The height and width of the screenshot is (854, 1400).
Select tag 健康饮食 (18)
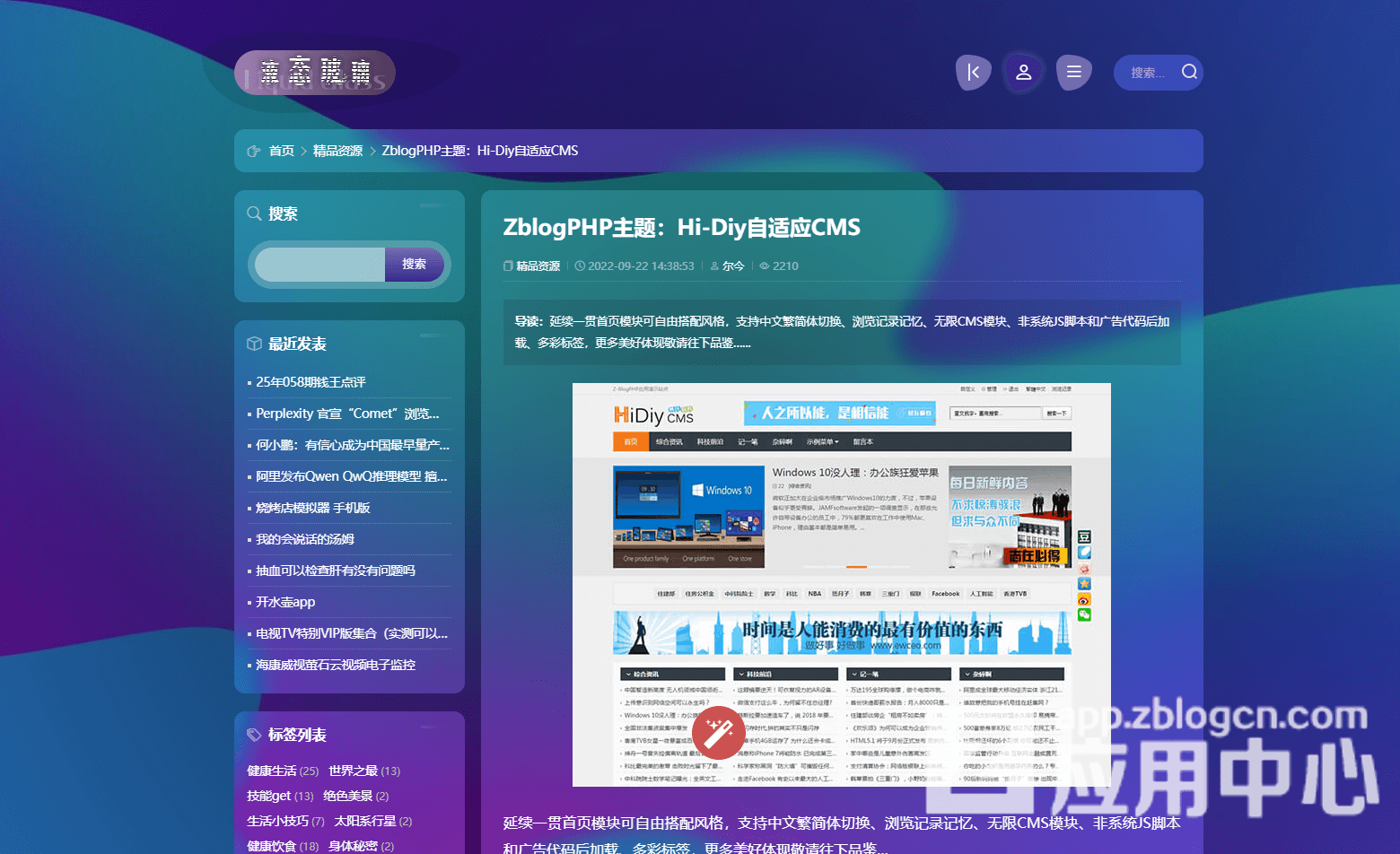283,846
